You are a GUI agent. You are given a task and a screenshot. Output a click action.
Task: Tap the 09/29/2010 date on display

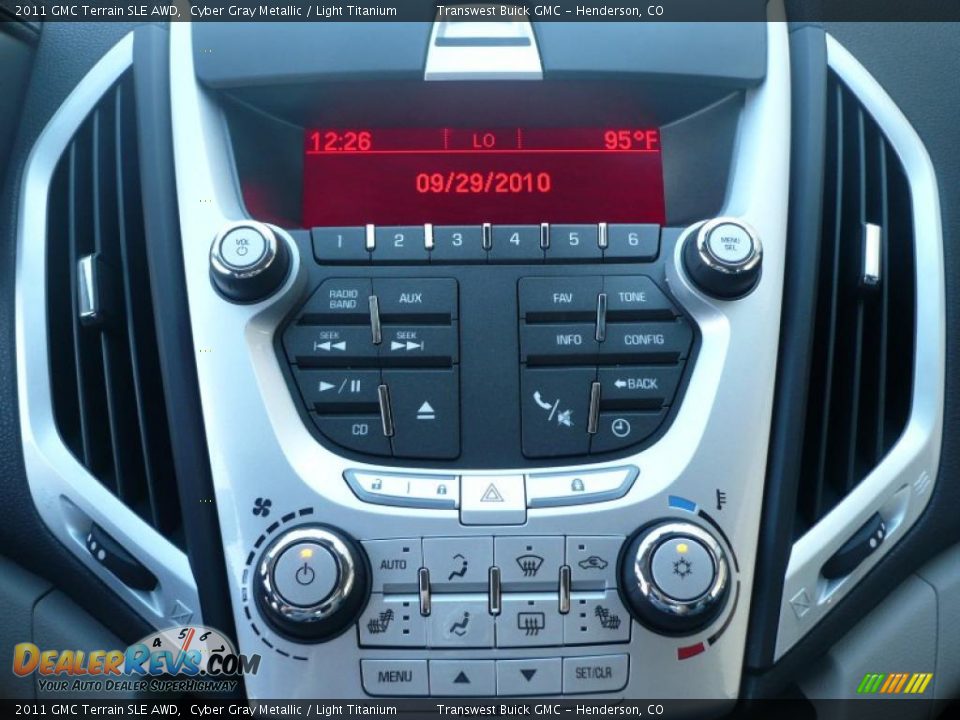[x=483, y=183]
